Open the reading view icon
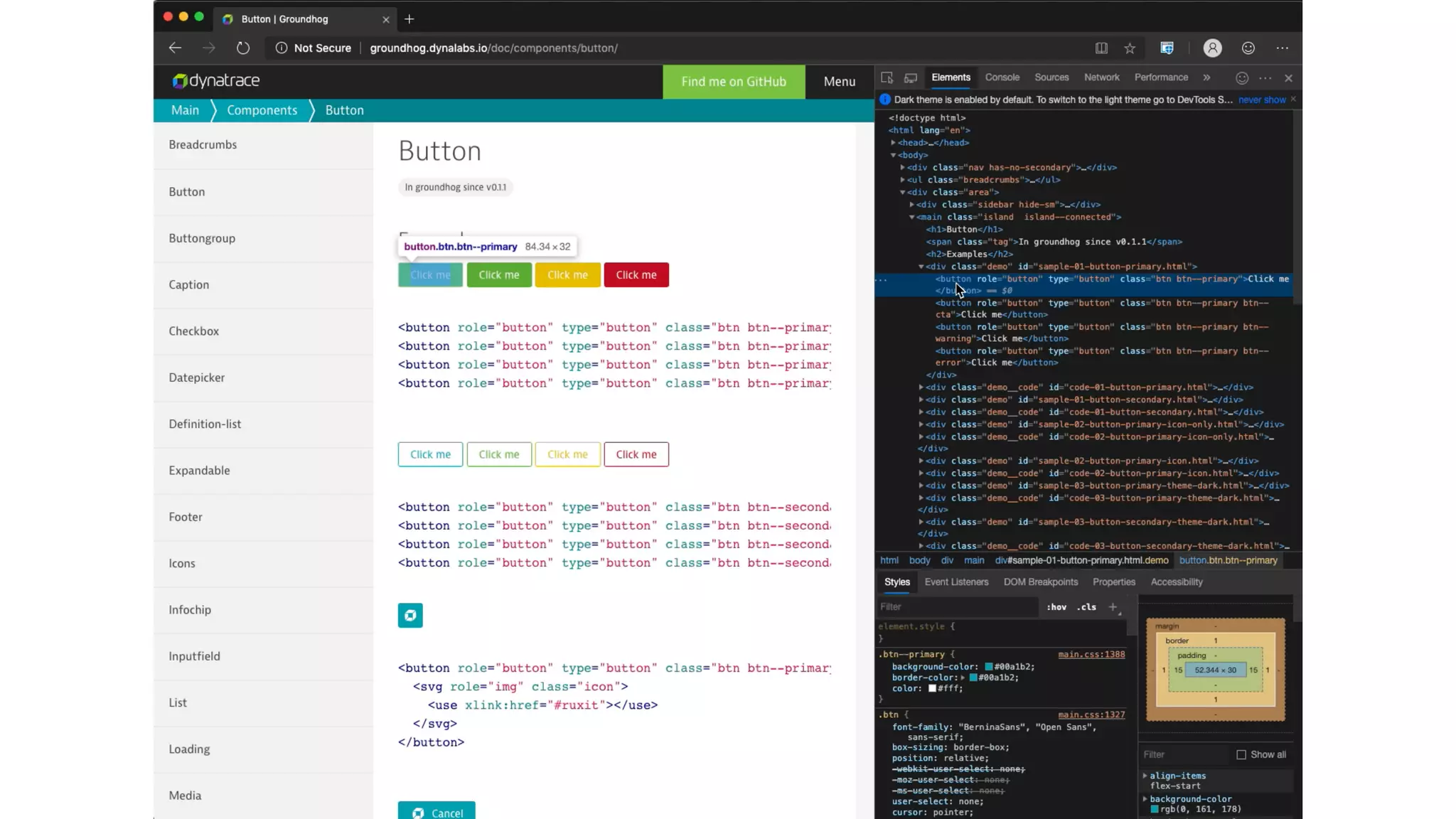 click(1101, 48)
